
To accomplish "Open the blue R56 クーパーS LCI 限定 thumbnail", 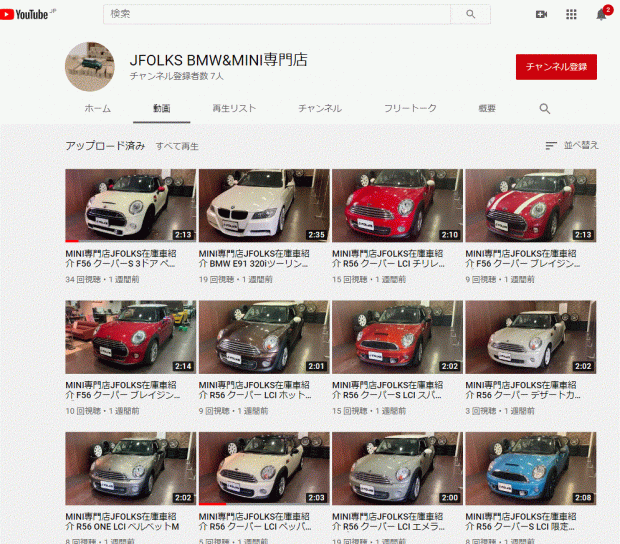I will [x=531, y=468].
